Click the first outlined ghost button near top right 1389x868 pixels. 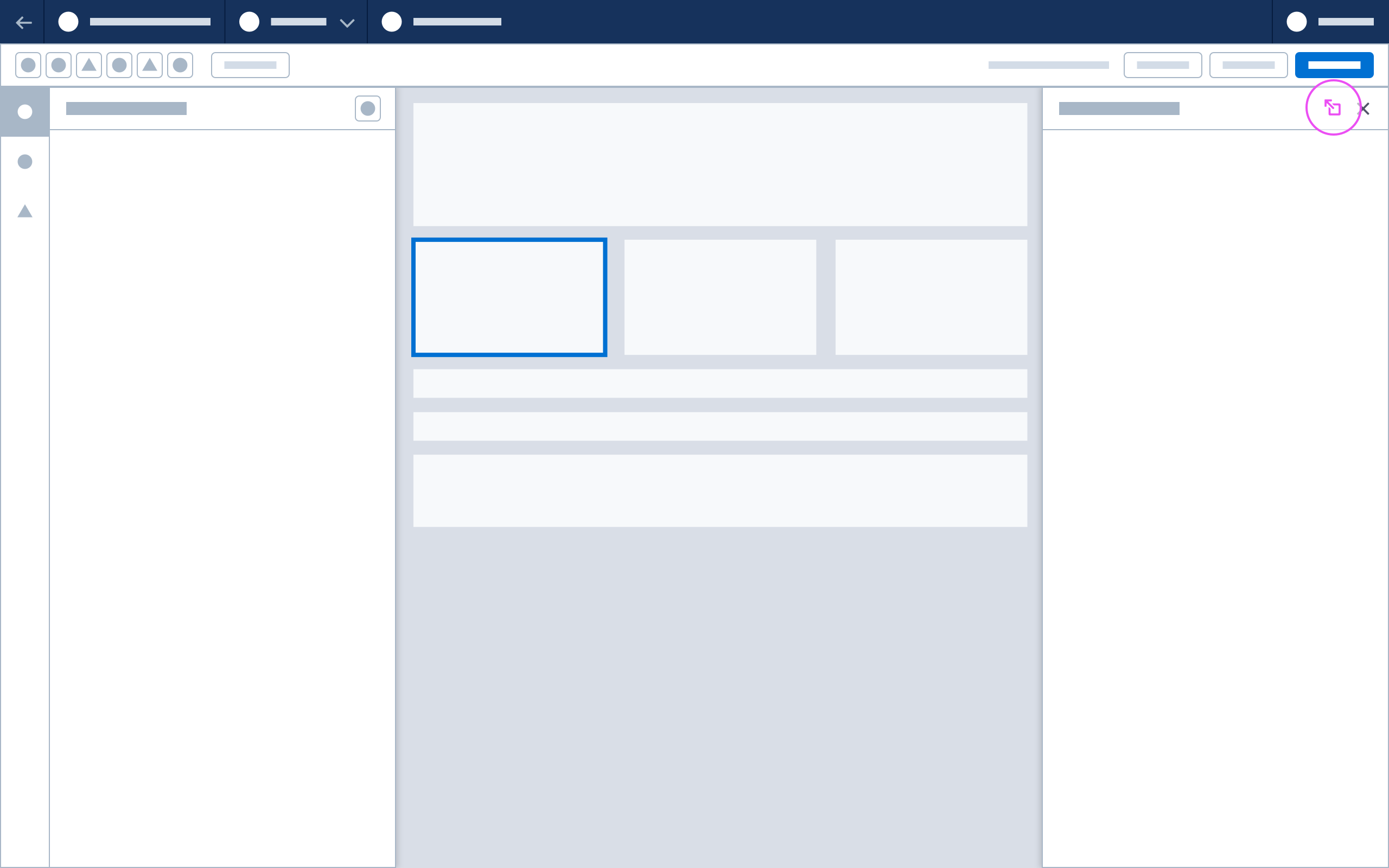coord(1163,65)
